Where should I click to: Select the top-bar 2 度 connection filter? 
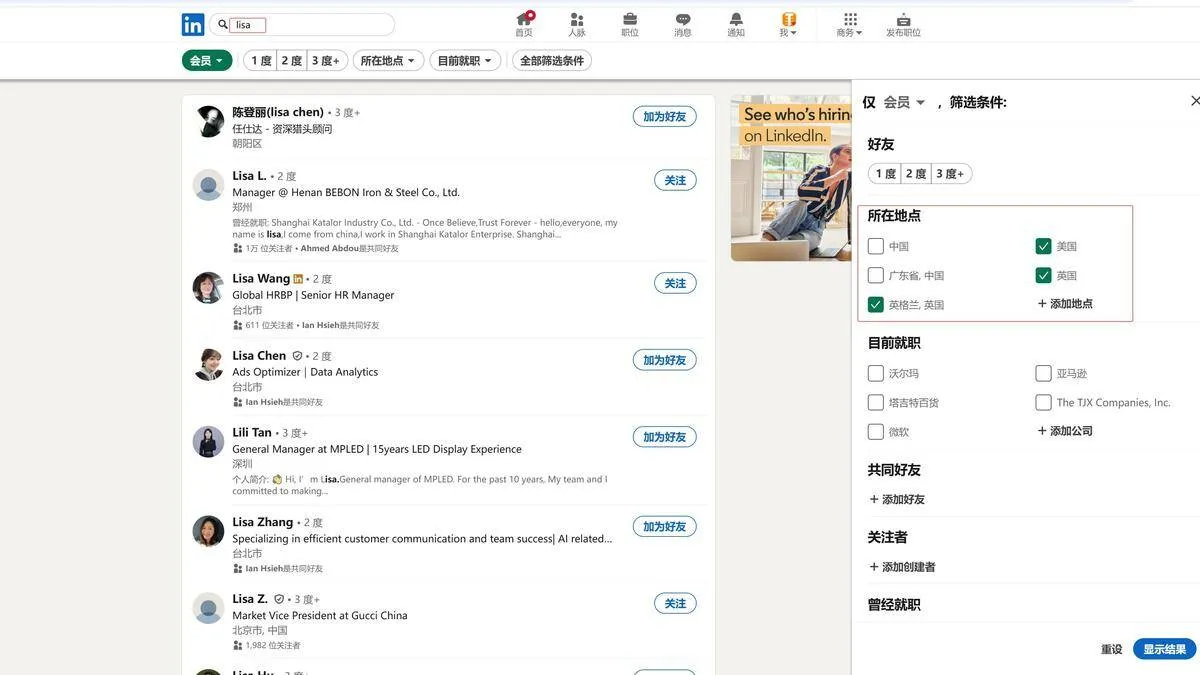[x=292, y=60]
